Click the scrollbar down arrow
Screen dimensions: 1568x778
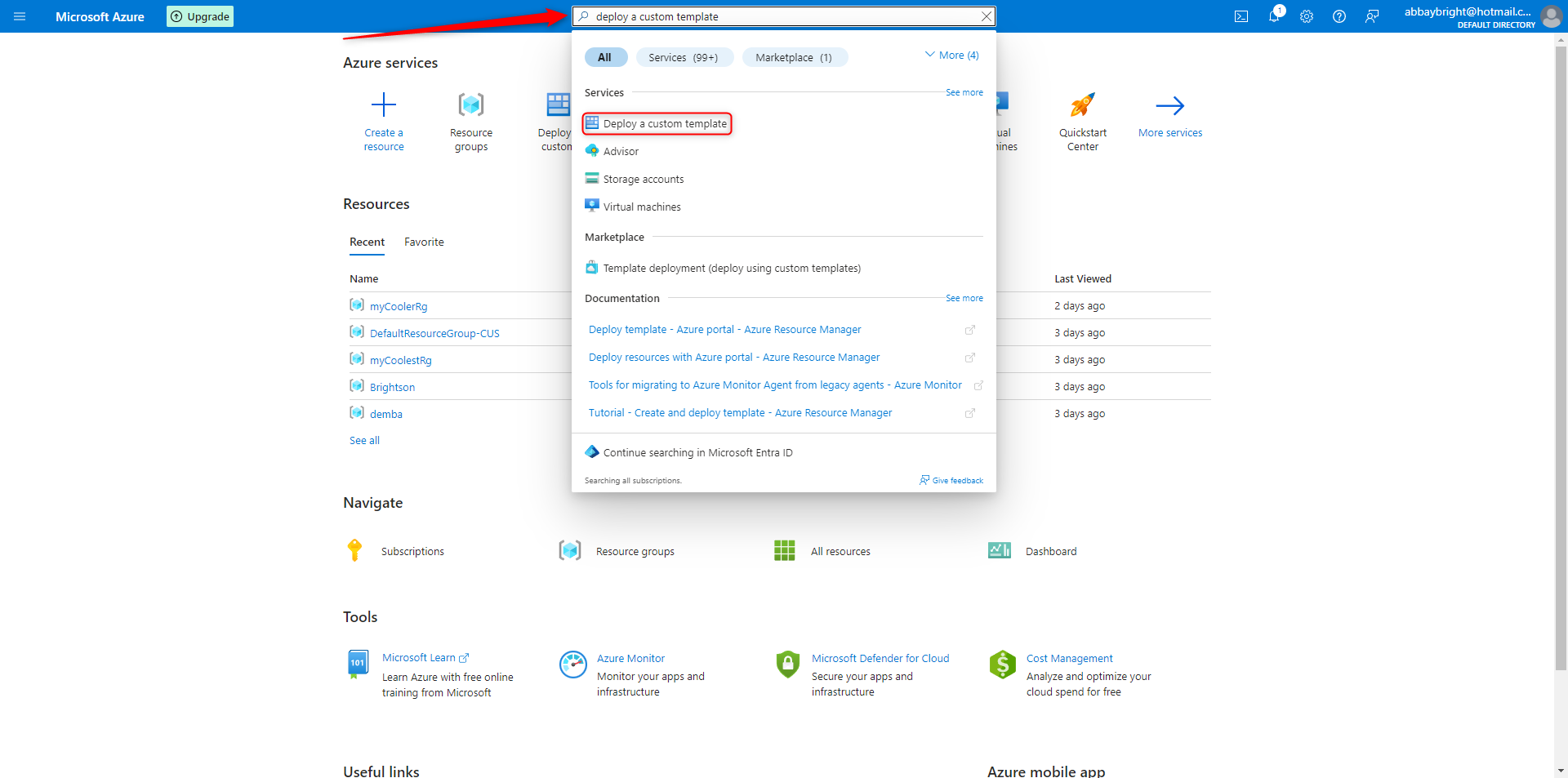pyautogui.click(x=1561, y=770)
